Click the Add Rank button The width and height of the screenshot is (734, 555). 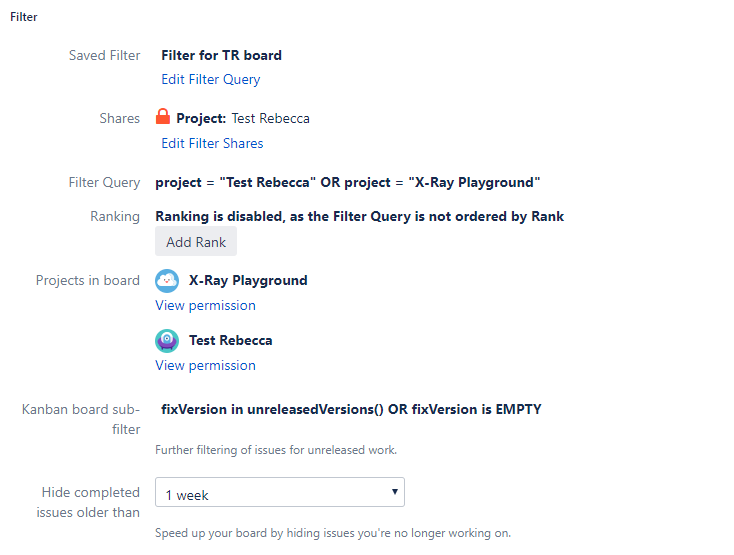pos(196,241)
